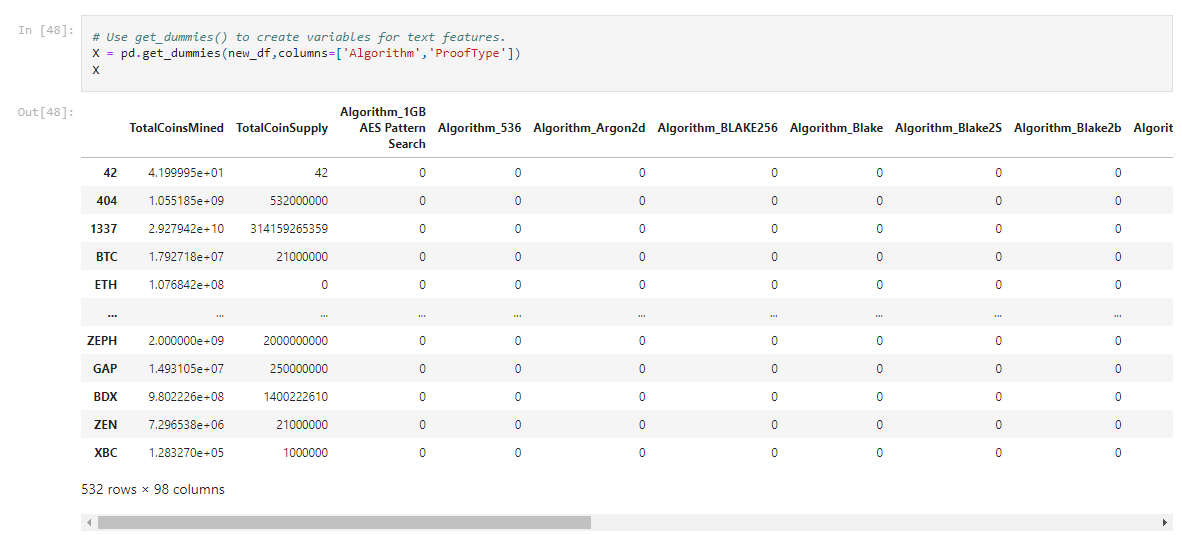Image resolution: width=1182 pixels, height=535 pixels.
Task: Click BTC's TotalCoinSupply value 21000000
Action: (302, 257)
